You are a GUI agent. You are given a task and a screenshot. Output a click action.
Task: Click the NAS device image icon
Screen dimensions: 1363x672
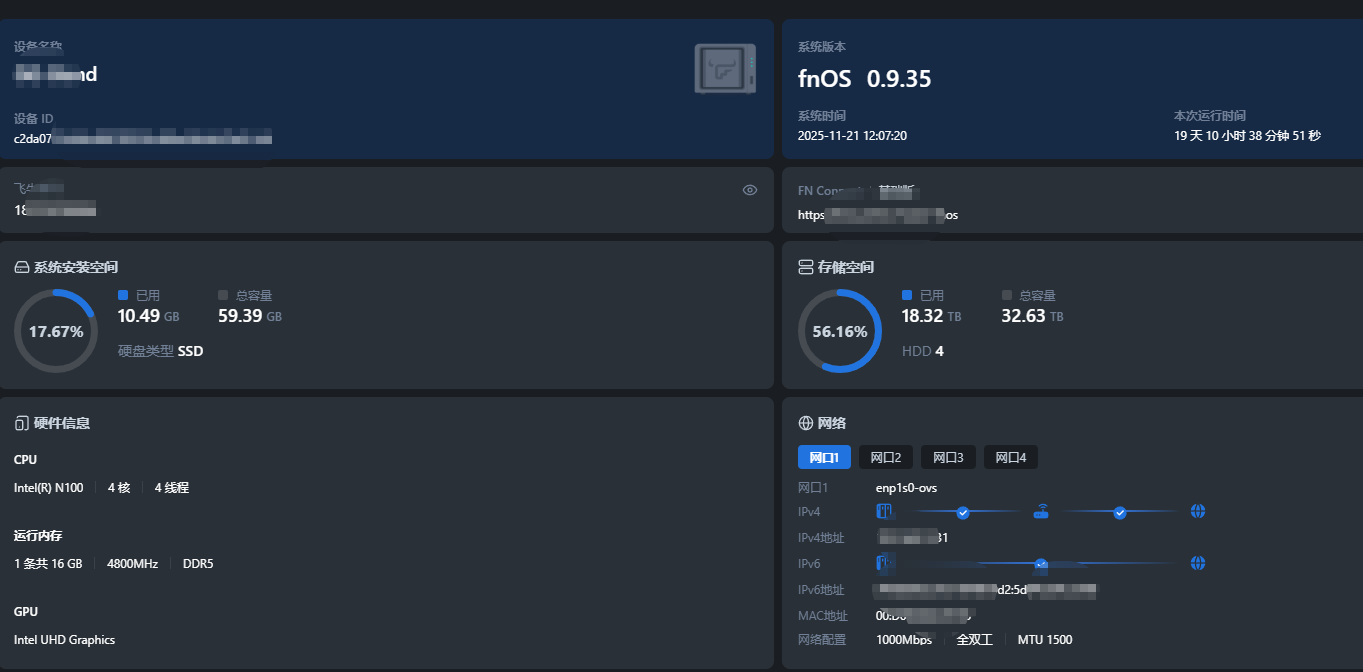(724, 69)
